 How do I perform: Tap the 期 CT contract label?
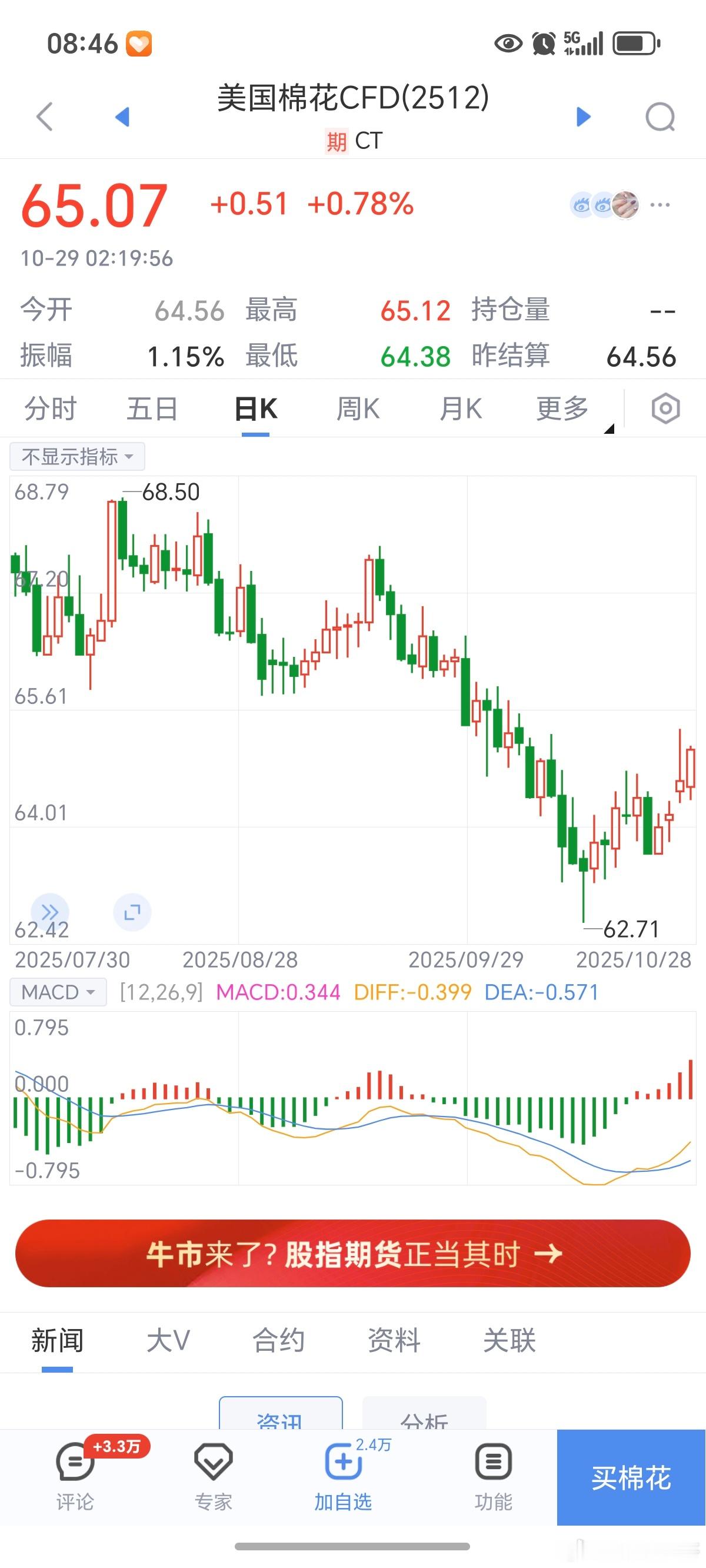[353, 141]
